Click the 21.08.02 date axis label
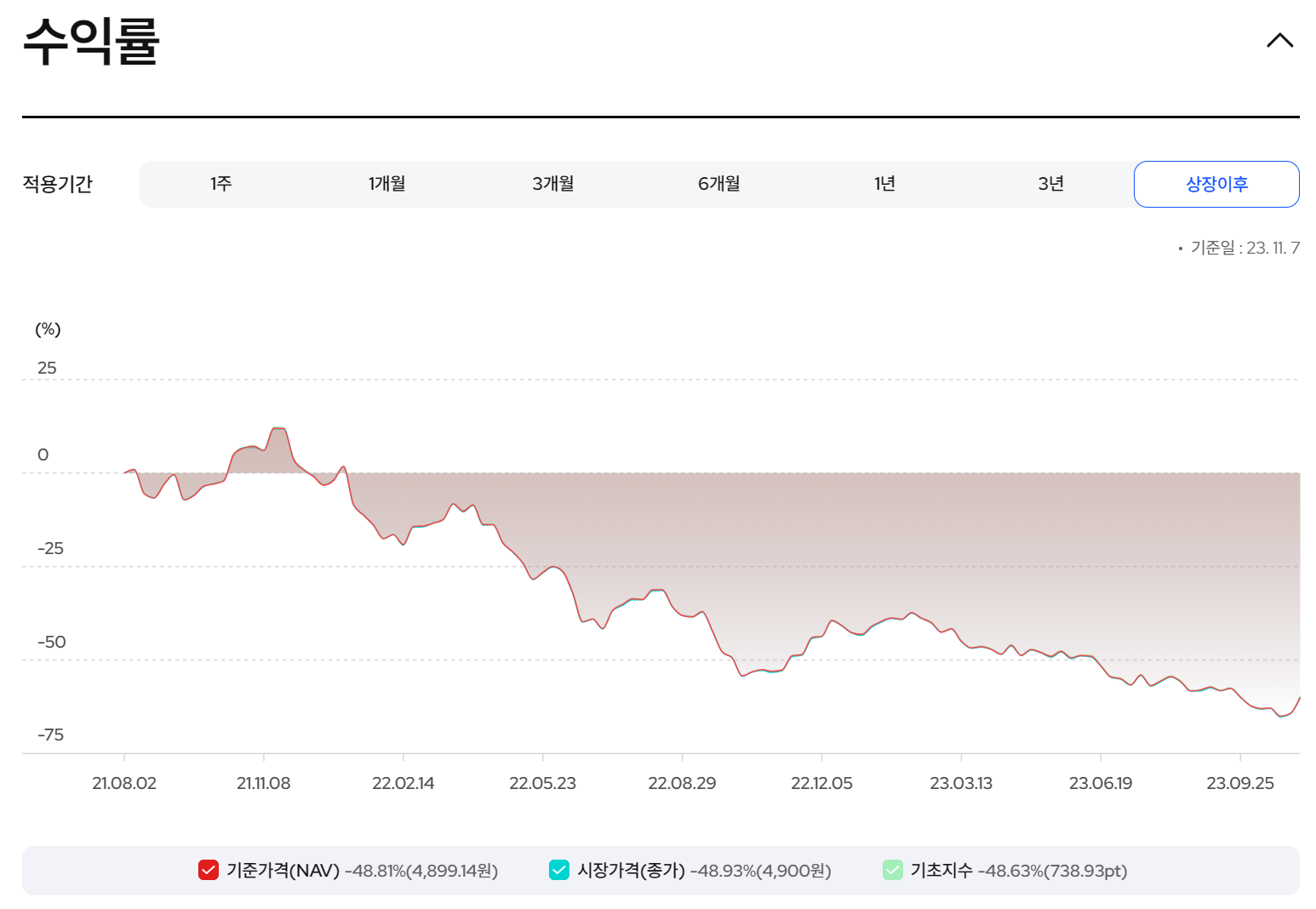The width and height of the screenshot is (1316, 909). pyautogui.click(x=124, y=783)
